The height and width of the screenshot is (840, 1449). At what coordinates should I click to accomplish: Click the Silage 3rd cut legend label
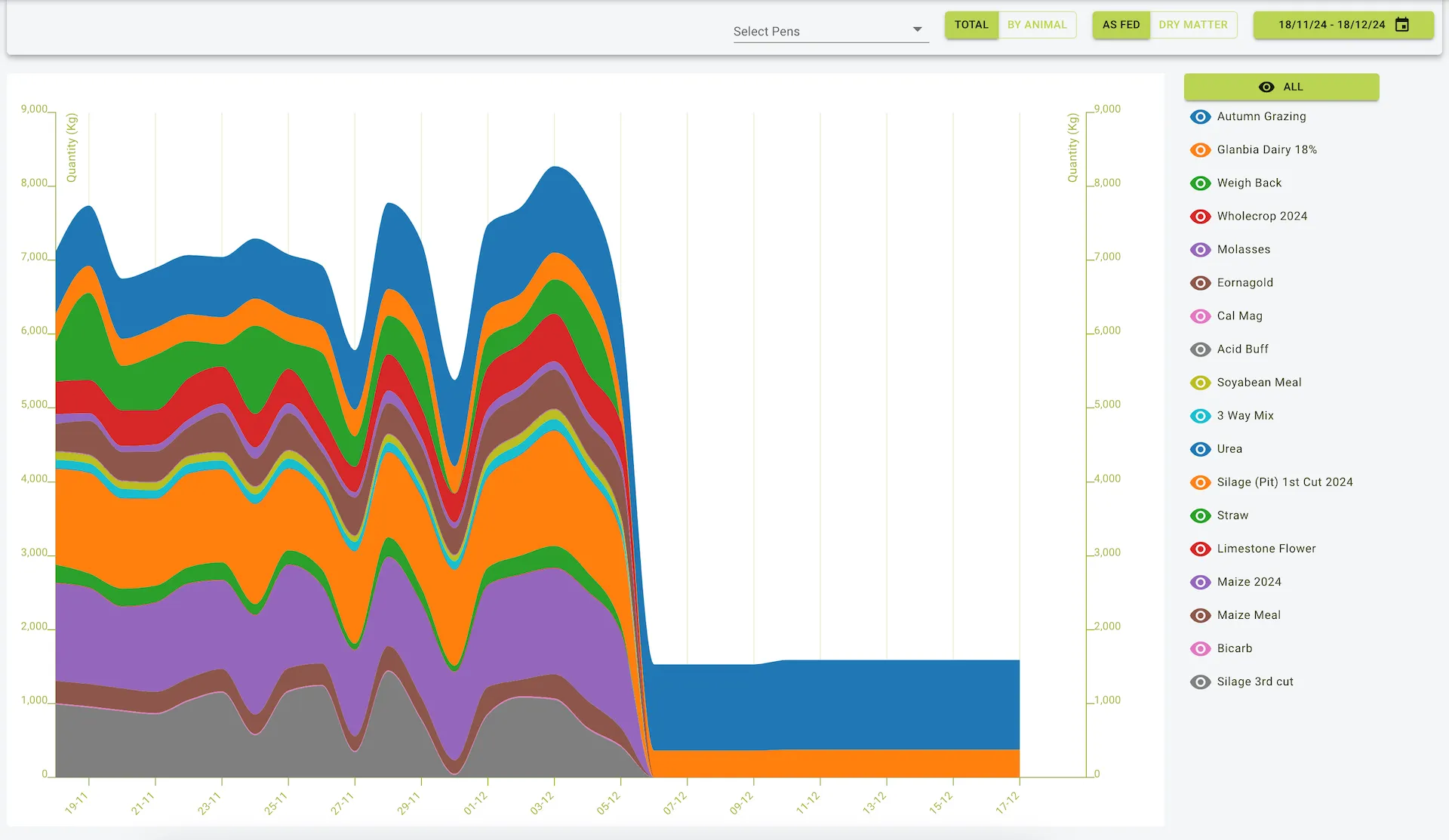(1255, 682)
